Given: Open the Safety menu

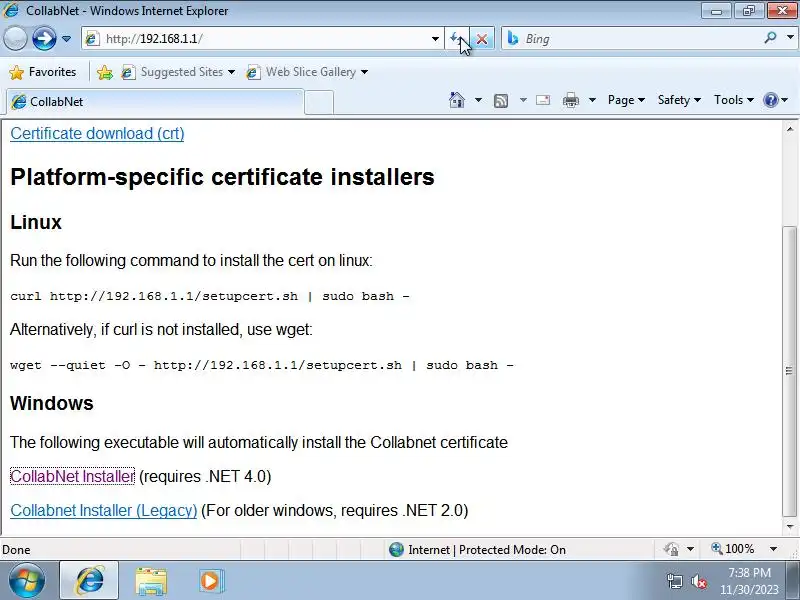Looking at the screenshot, I should pos(679,100).
